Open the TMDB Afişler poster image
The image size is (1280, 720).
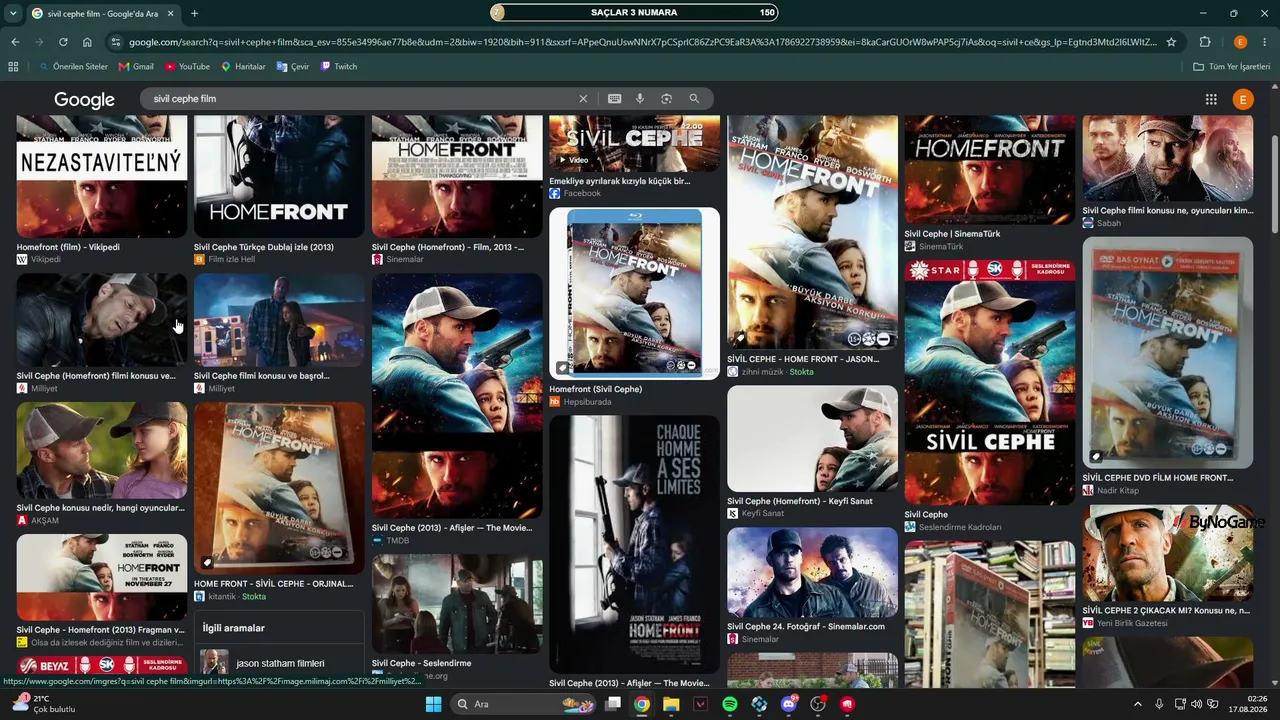457,396
